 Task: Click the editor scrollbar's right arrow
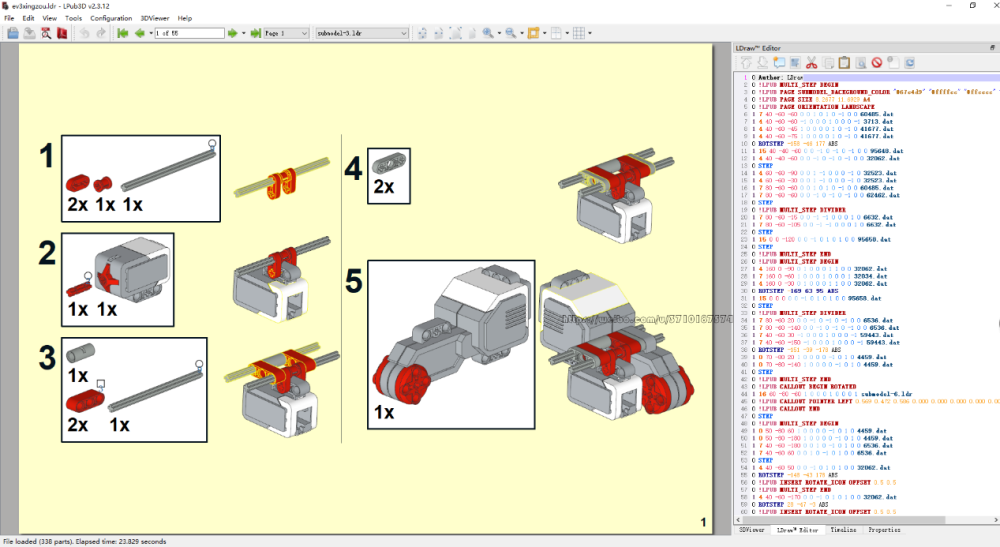(996, 520)
